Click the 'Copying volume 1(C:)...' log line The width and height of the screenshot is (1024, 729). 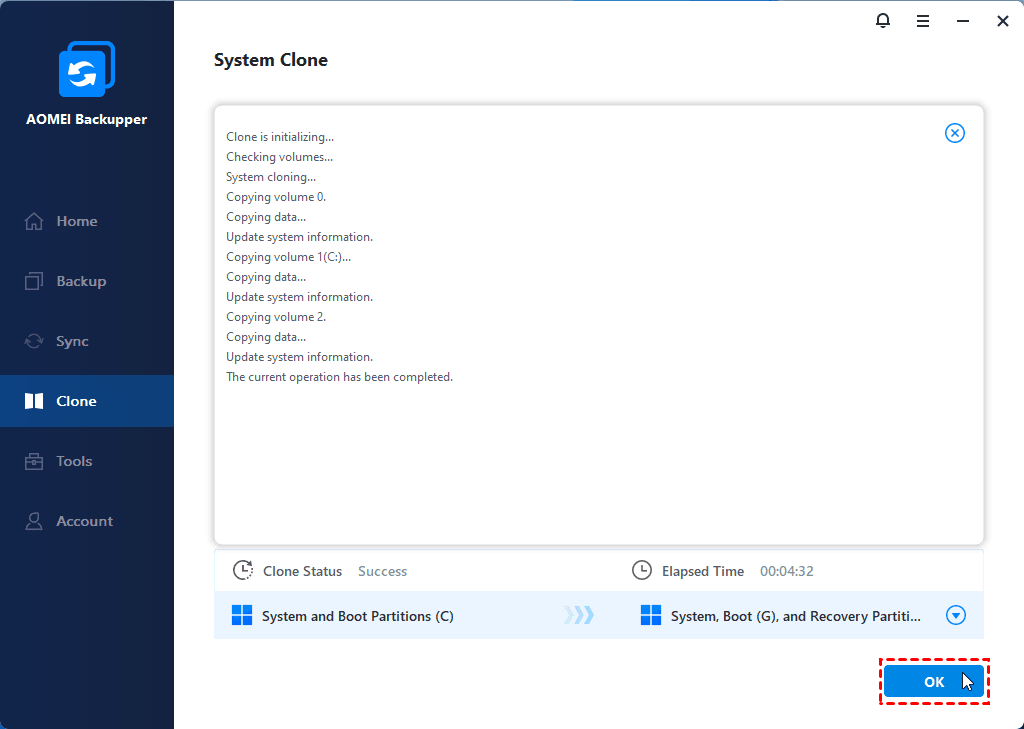289,257
